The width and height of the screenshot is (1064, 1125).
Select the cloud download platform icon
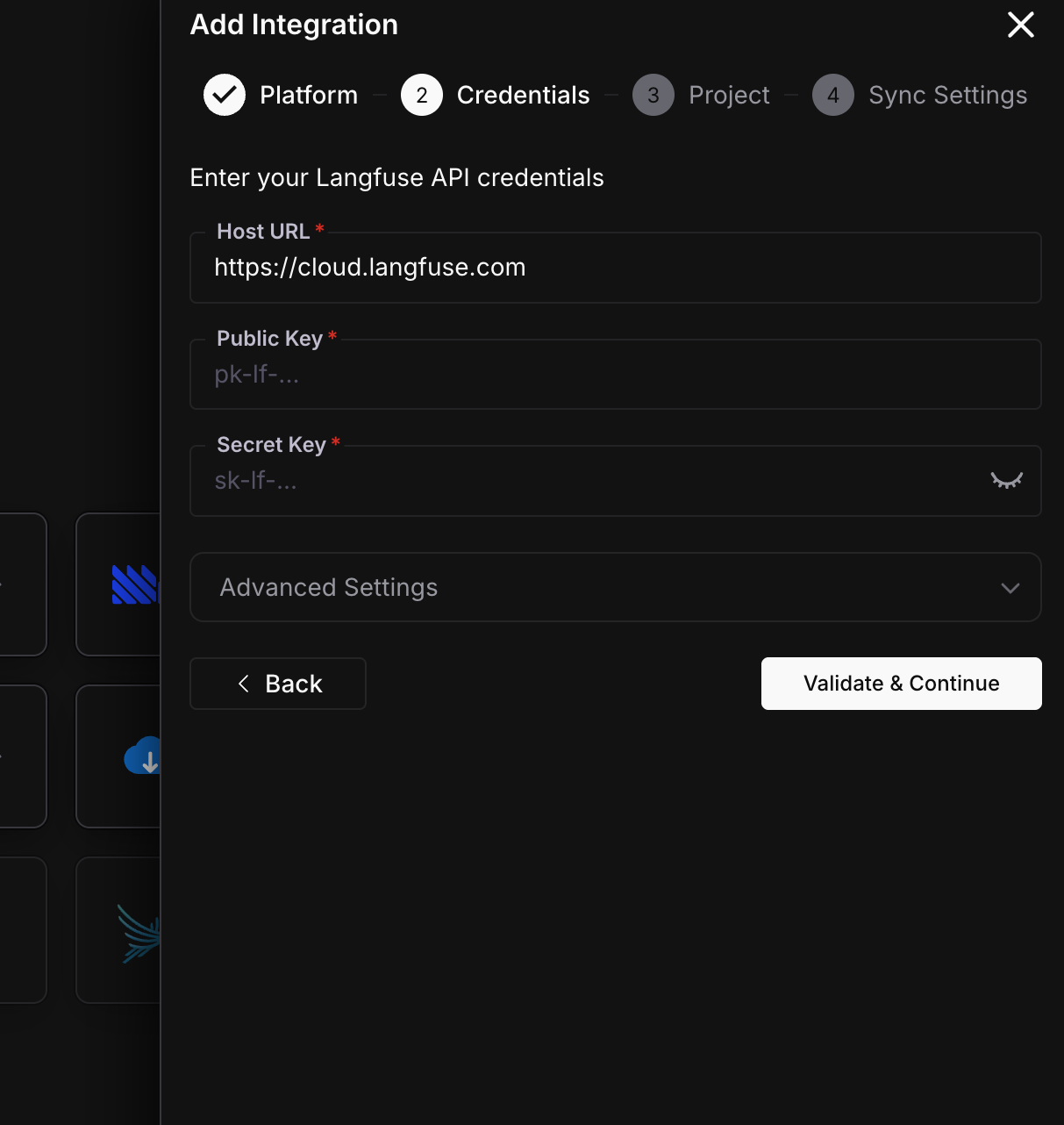pyautogui.click(x=143, y=756)
